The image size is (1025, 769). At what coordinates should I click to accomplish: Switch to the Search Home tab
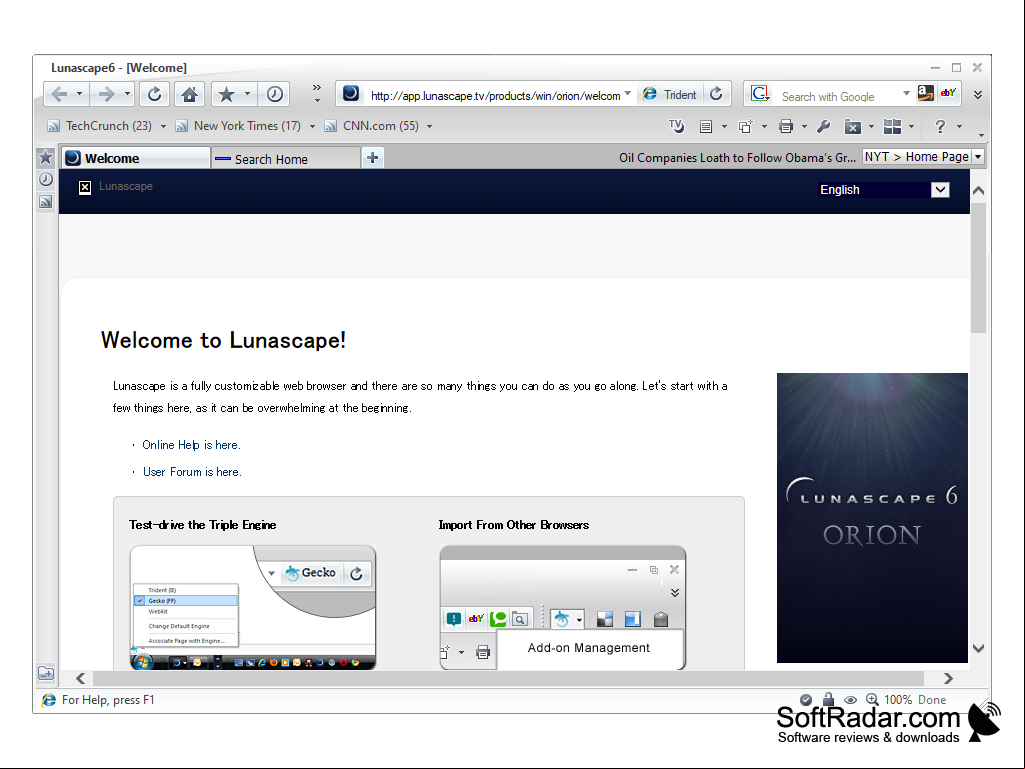286,159
